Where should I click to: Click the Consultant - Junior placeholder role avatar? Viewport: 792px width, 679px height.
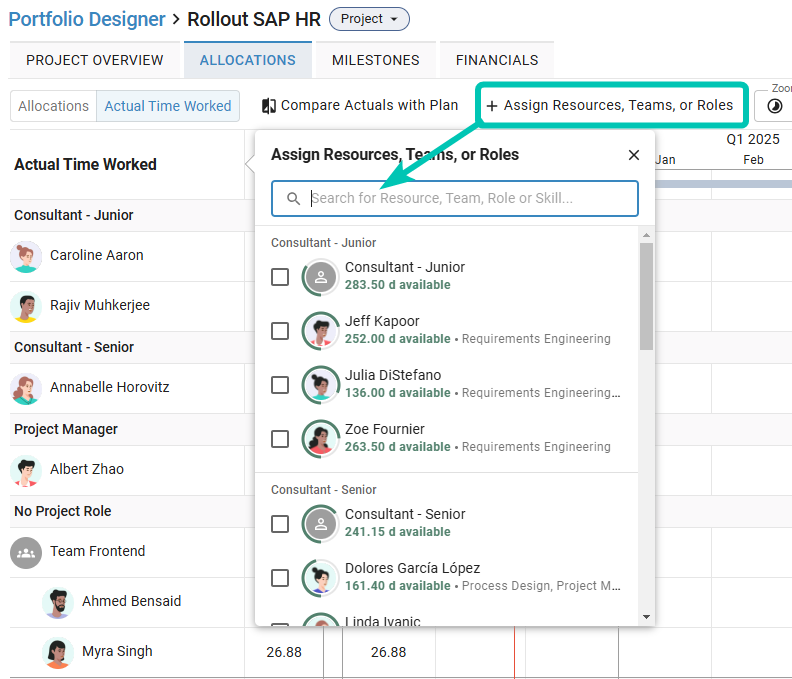tap(321, 277)
